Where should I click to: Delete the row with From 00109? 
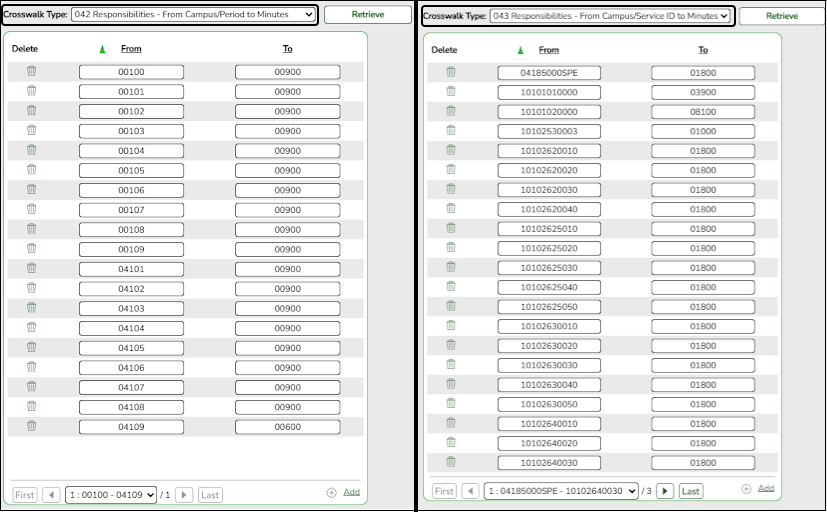32,248
